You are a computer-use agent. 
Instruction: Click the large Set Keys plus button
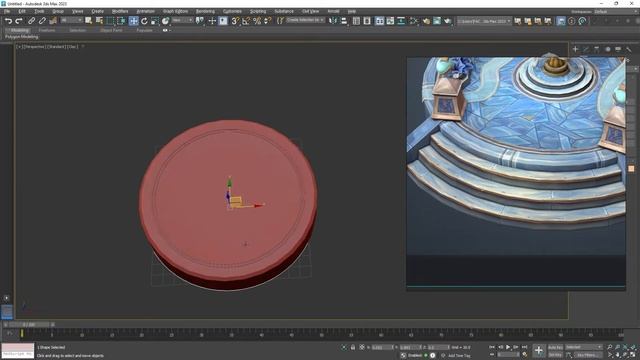(x=539, y=350)
